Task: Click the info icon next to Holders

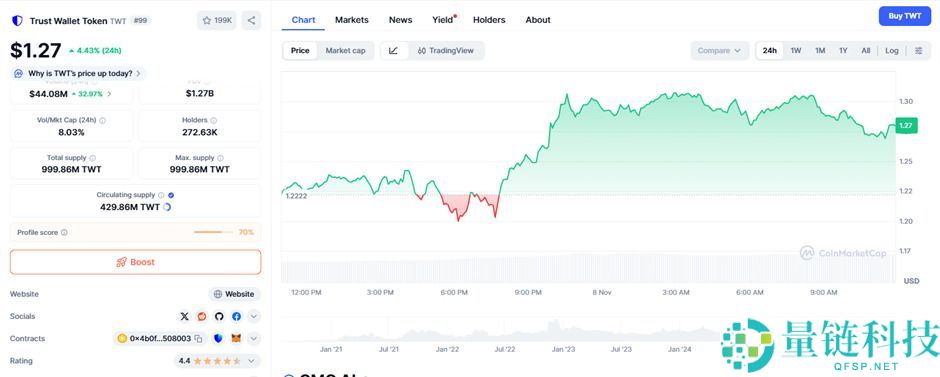Action: pyautogui.click(x=213, y=120)
